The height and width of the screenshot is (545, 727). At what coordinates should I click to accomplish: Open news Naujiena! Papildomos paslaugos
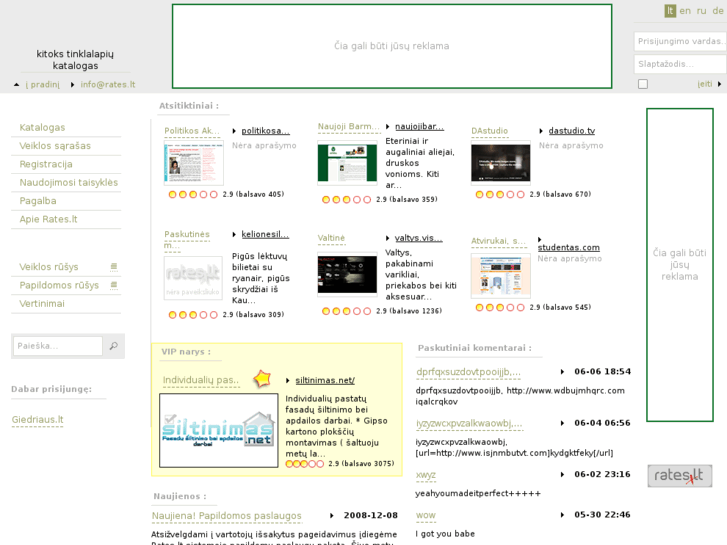click(227, 516)
